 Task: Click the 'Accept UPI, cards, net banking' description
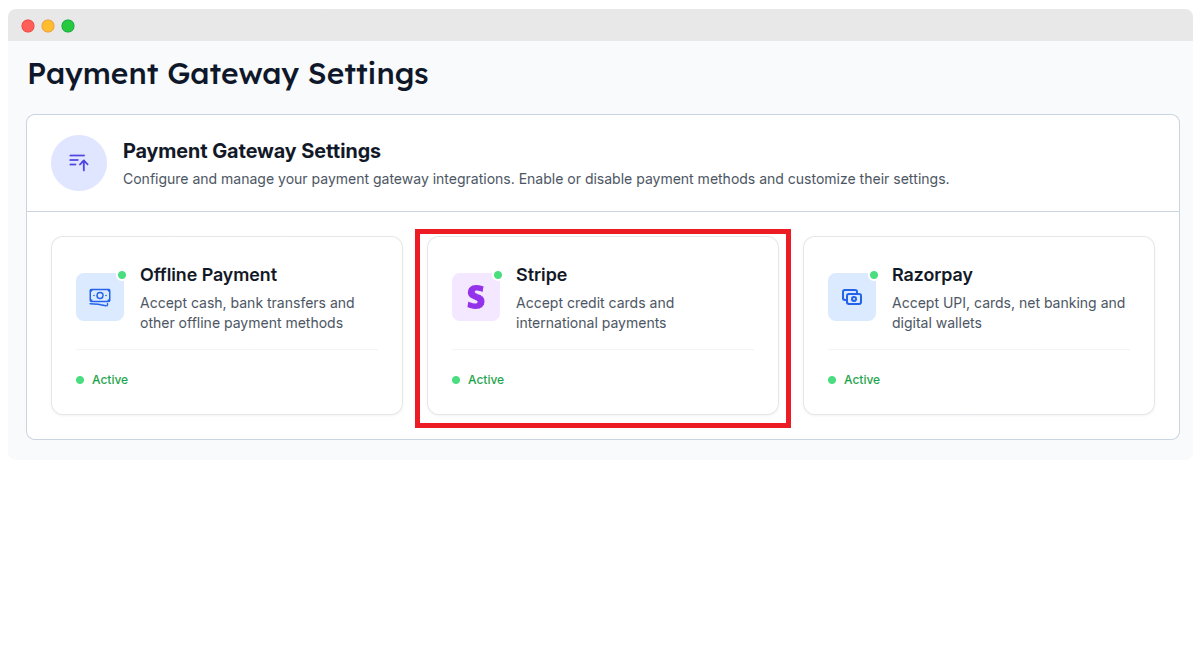(x=1008, y=313)
